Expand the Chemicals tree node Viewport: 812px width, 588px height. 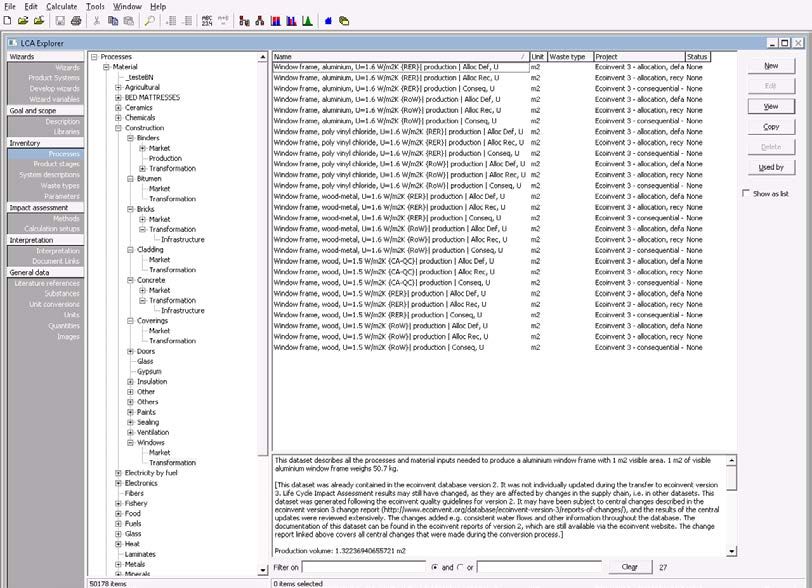[118, 118]
